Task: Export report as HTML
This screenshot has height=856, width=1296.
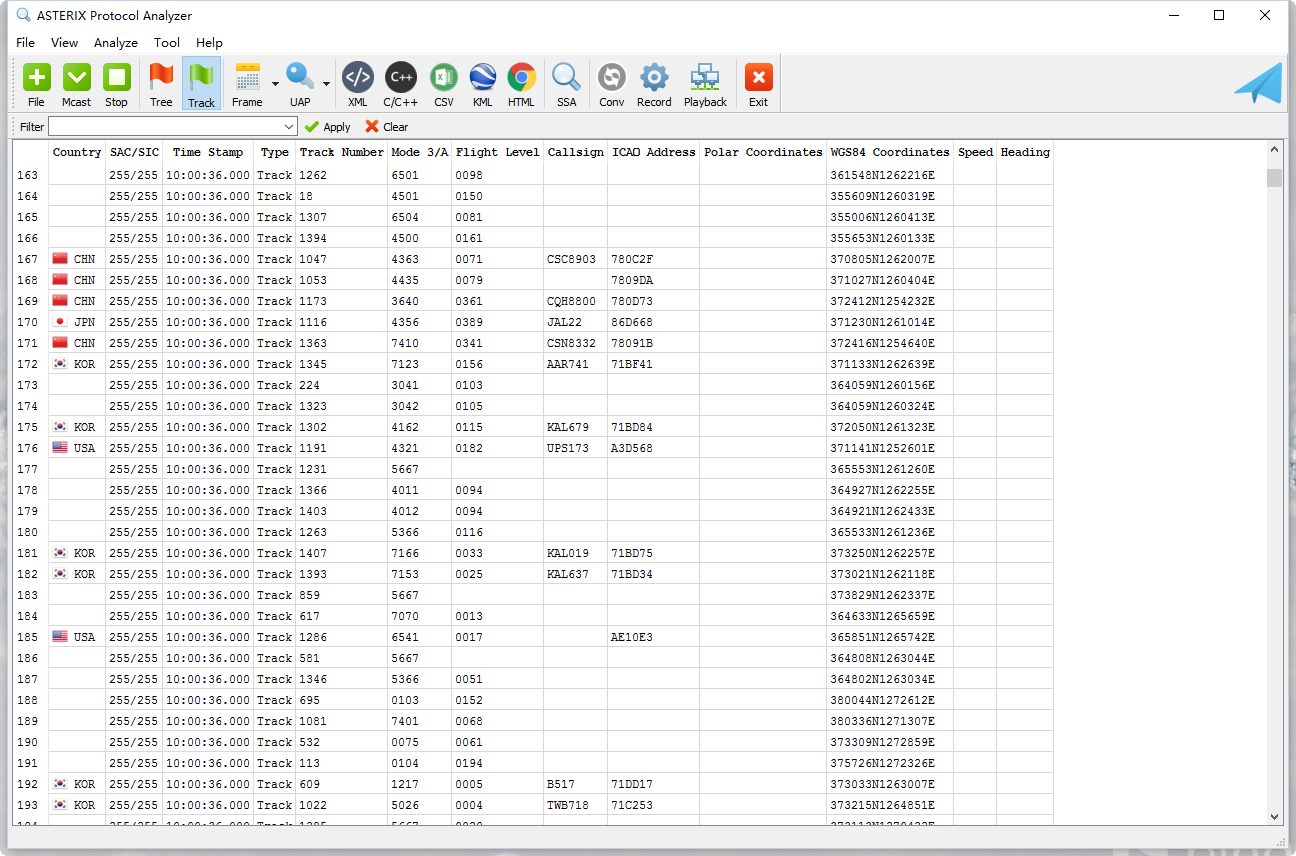Action: 521,84
